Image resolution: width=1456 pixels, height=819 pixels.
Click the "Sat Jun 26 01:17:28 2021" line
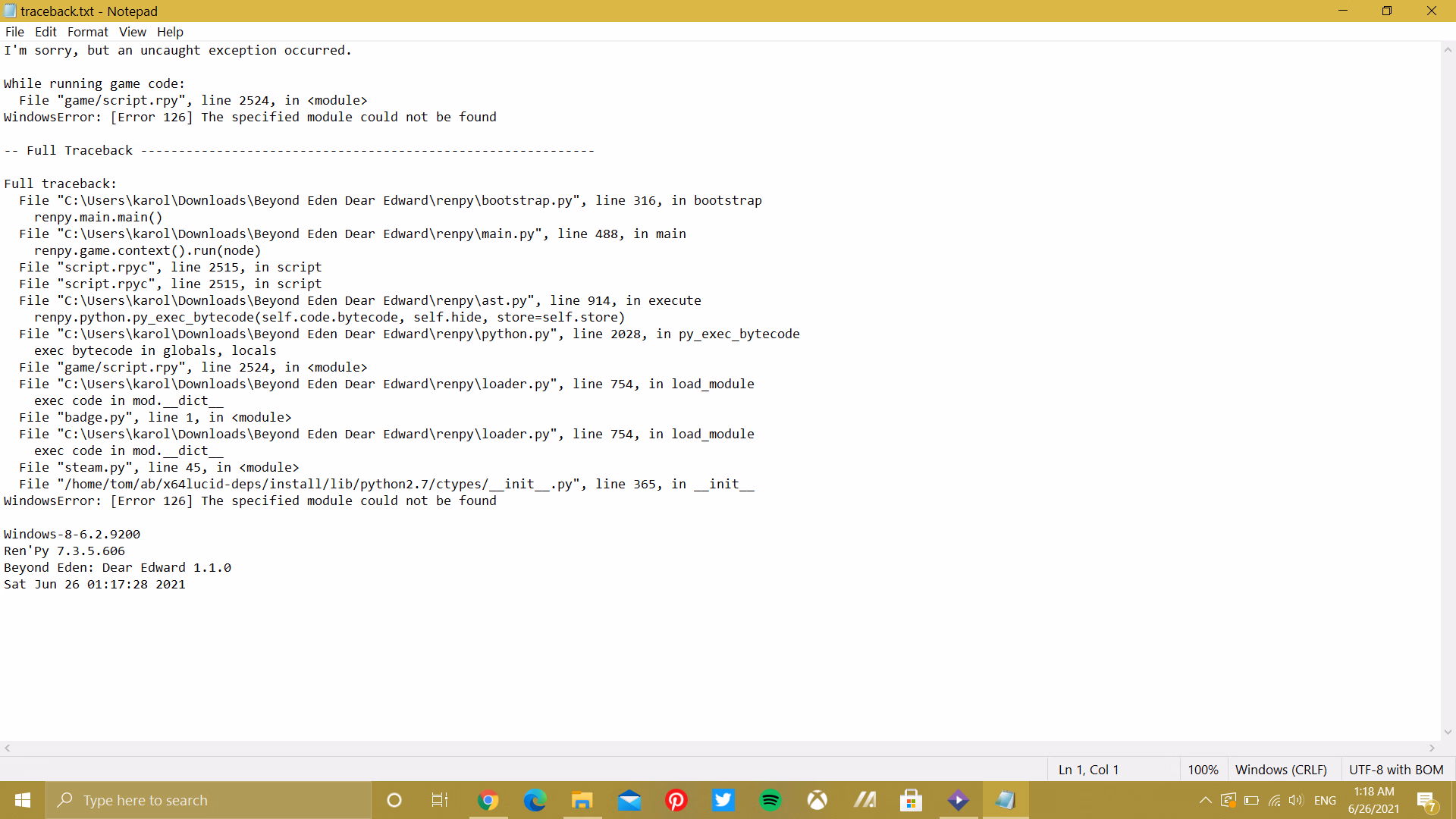point(95,584)
